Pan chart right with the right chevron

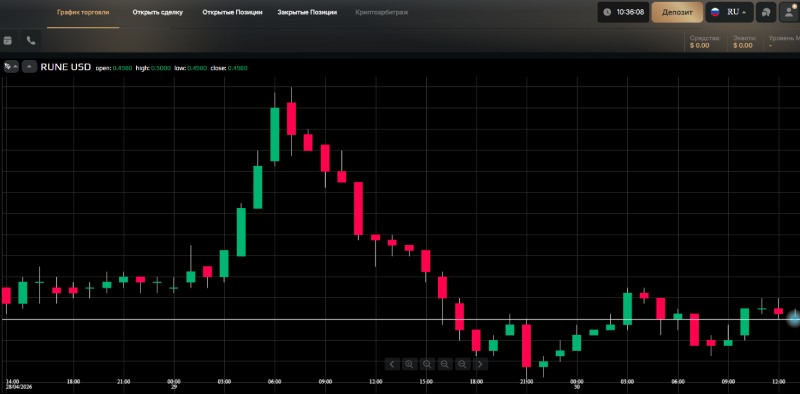[480, 364]
